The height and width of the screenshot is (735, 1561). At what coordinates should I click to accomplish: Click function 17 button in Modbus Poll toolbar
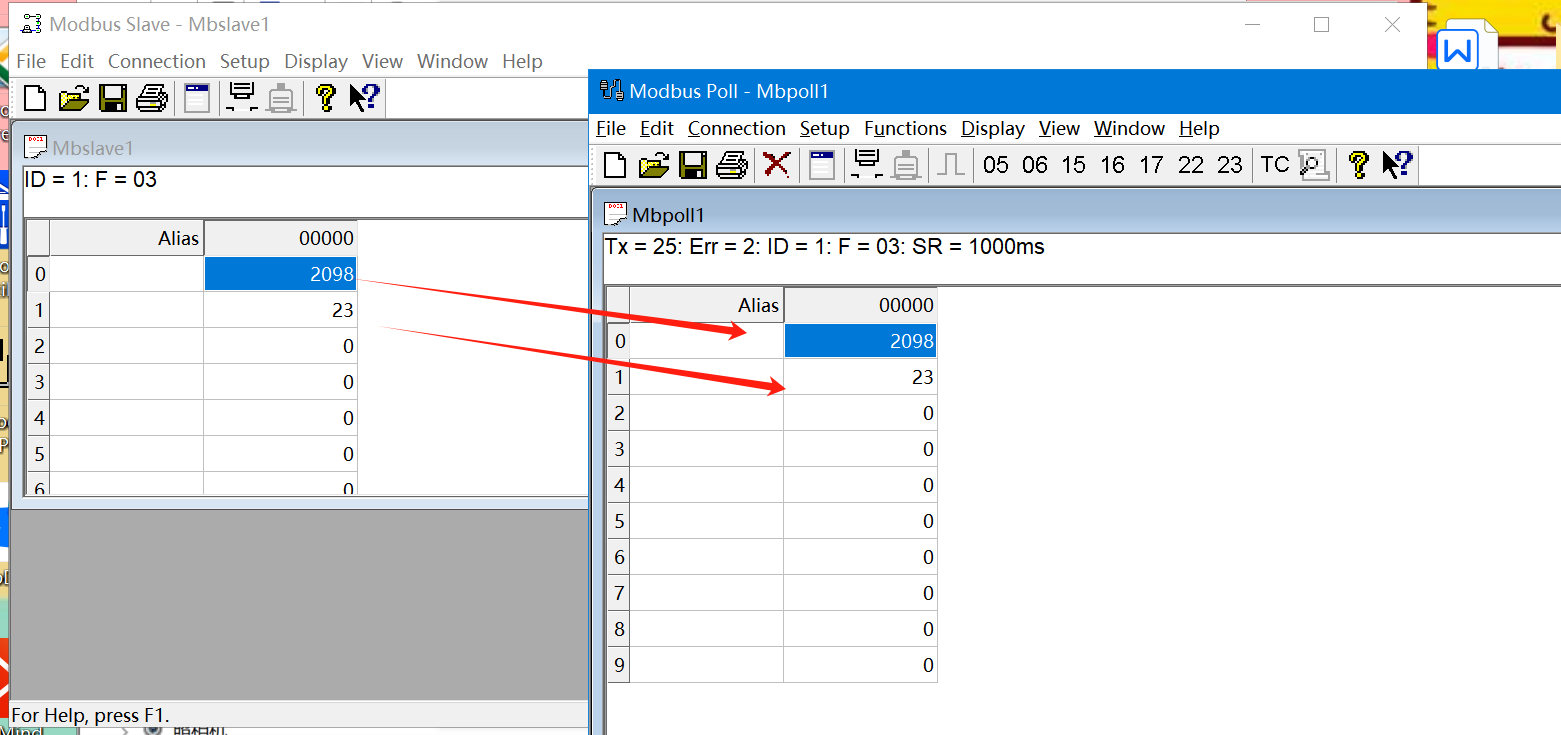coord(1152,165)
